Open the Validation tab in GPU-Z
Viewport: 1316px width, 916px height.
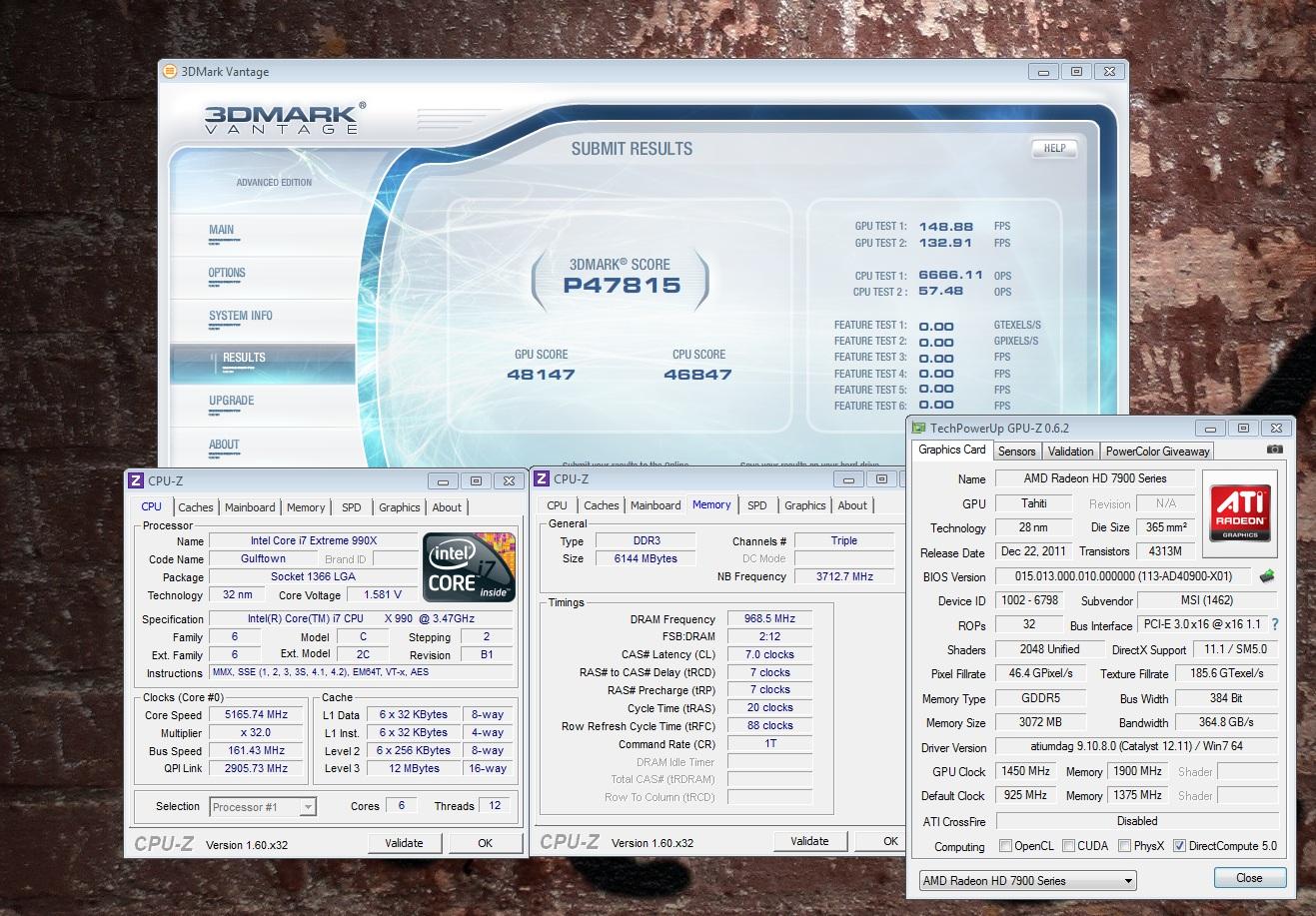1070,452
